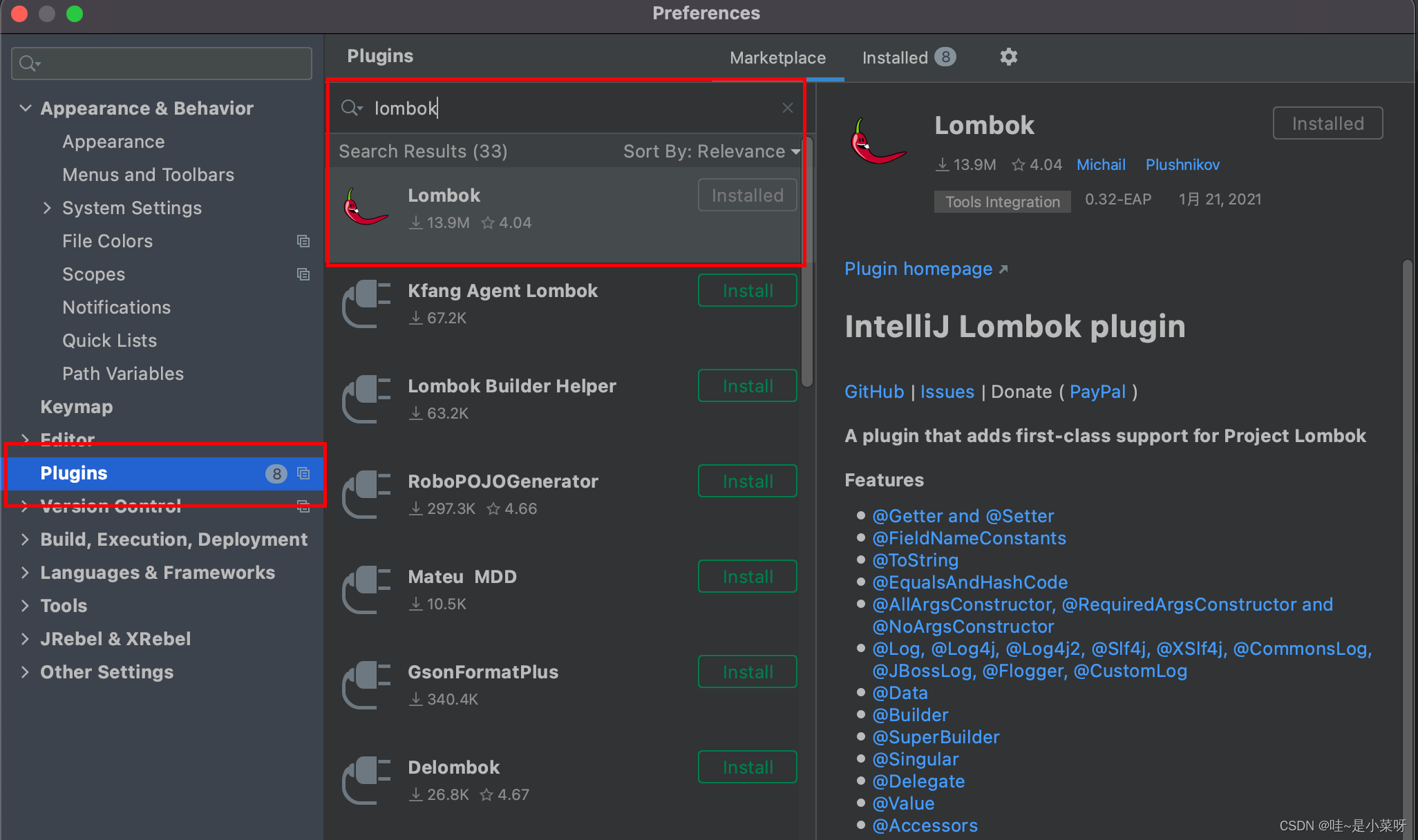Install RoboPOJOGenerator plugin

tap(748, 481)
